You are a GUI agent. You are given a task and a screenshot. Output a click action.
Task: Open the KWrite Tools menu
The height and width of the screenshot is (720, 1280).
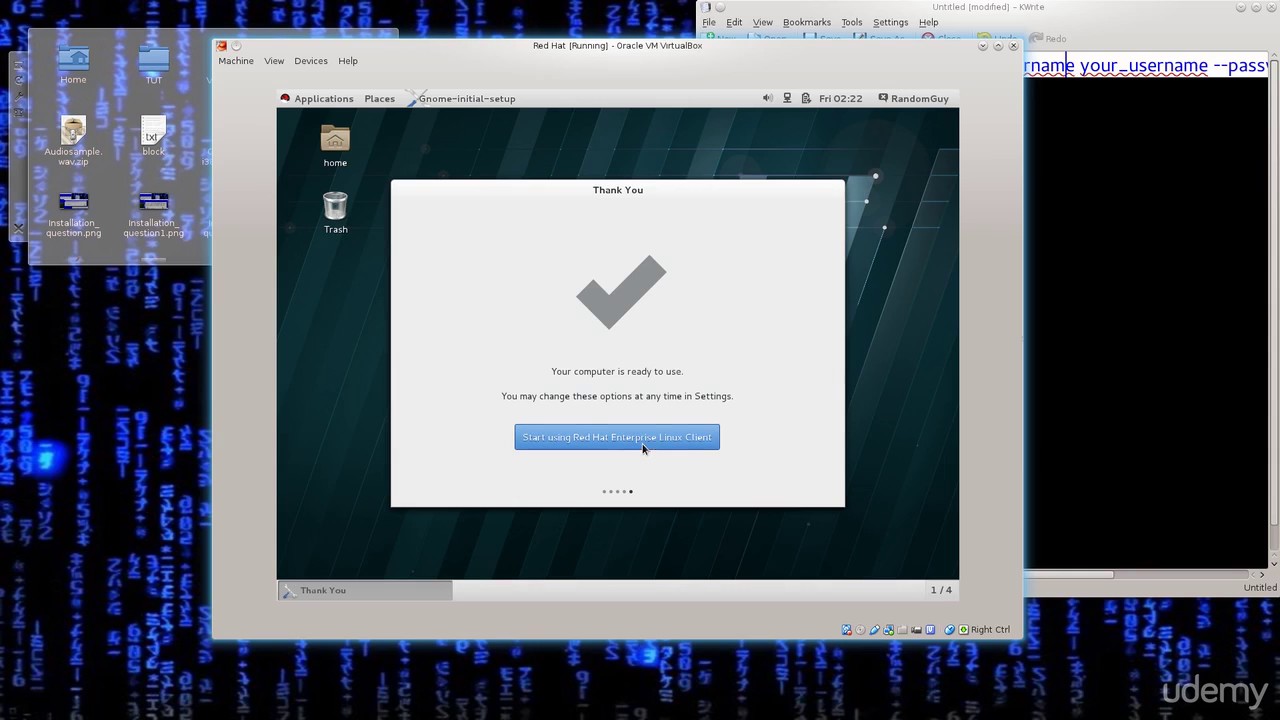point(852,22)
